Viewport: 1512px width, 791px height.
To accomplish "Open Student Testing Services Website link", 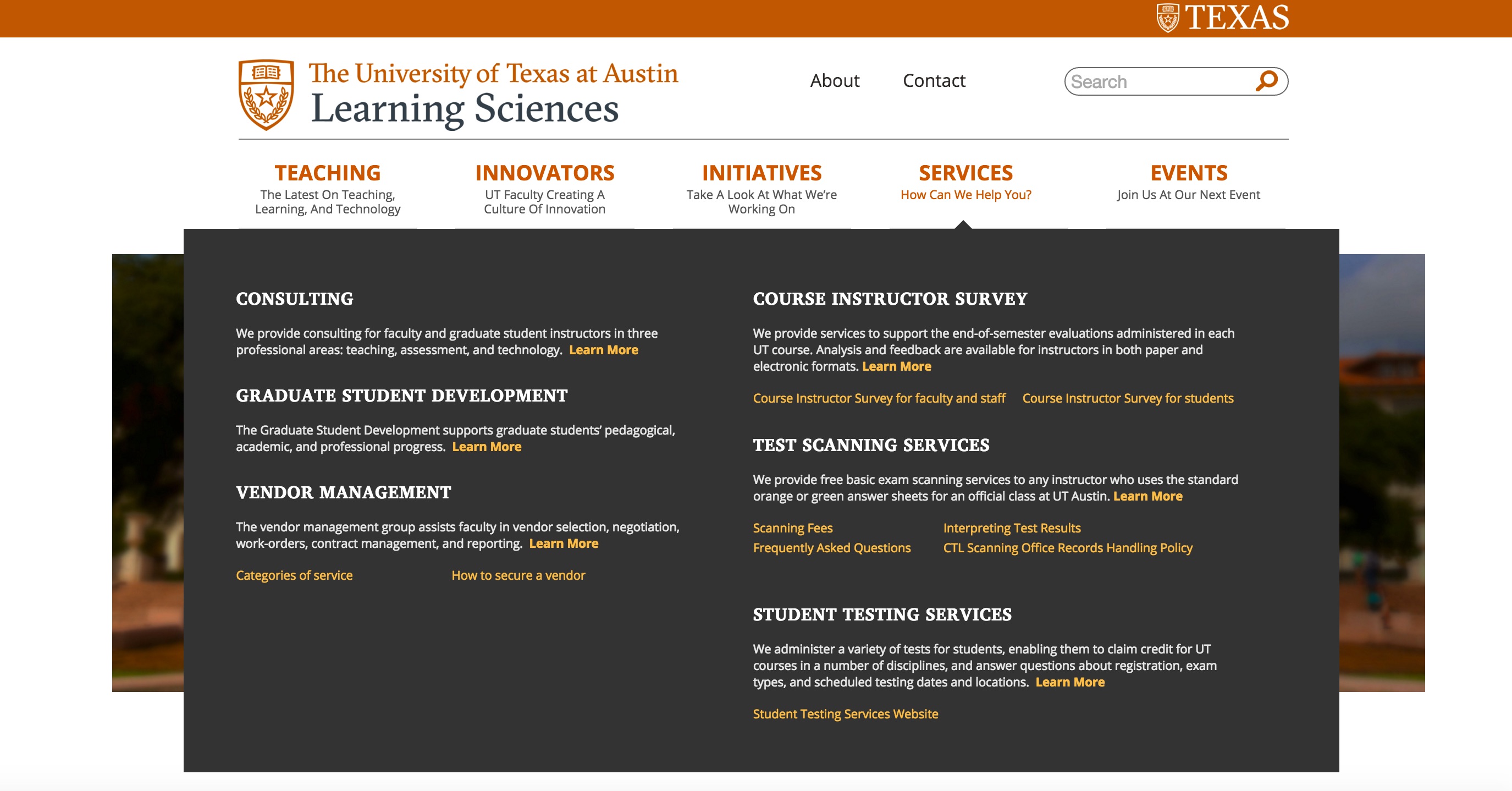I will [x=845, y=714].
